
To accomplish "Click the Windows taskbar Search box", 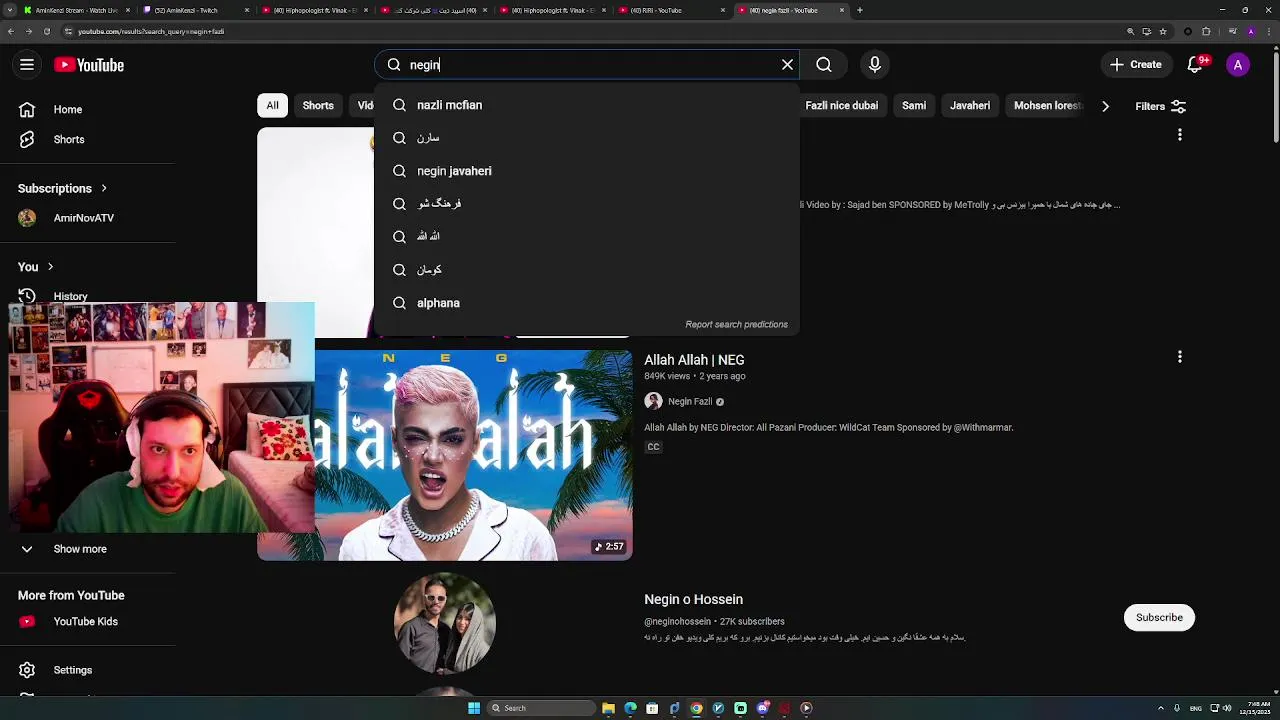I will [x=542, y=708].
